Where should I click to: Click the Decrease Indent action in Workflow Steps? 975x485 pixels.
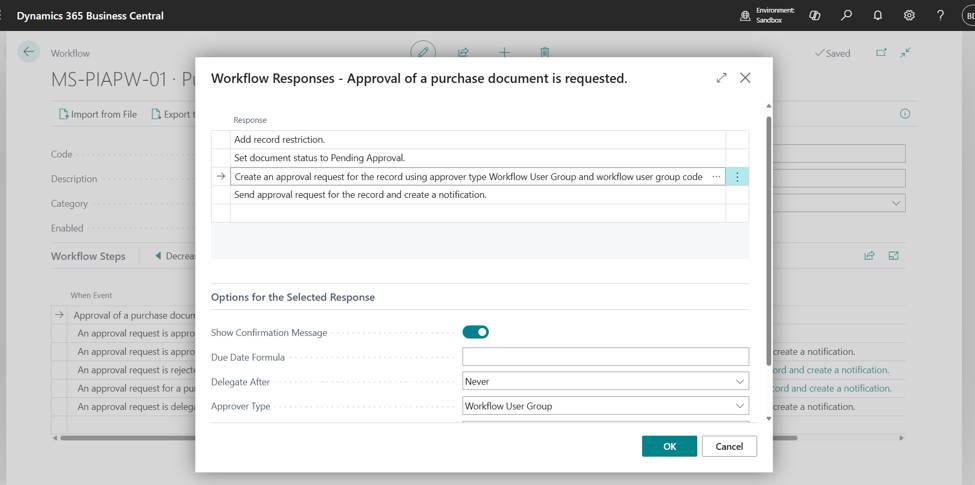pos(175,256)
